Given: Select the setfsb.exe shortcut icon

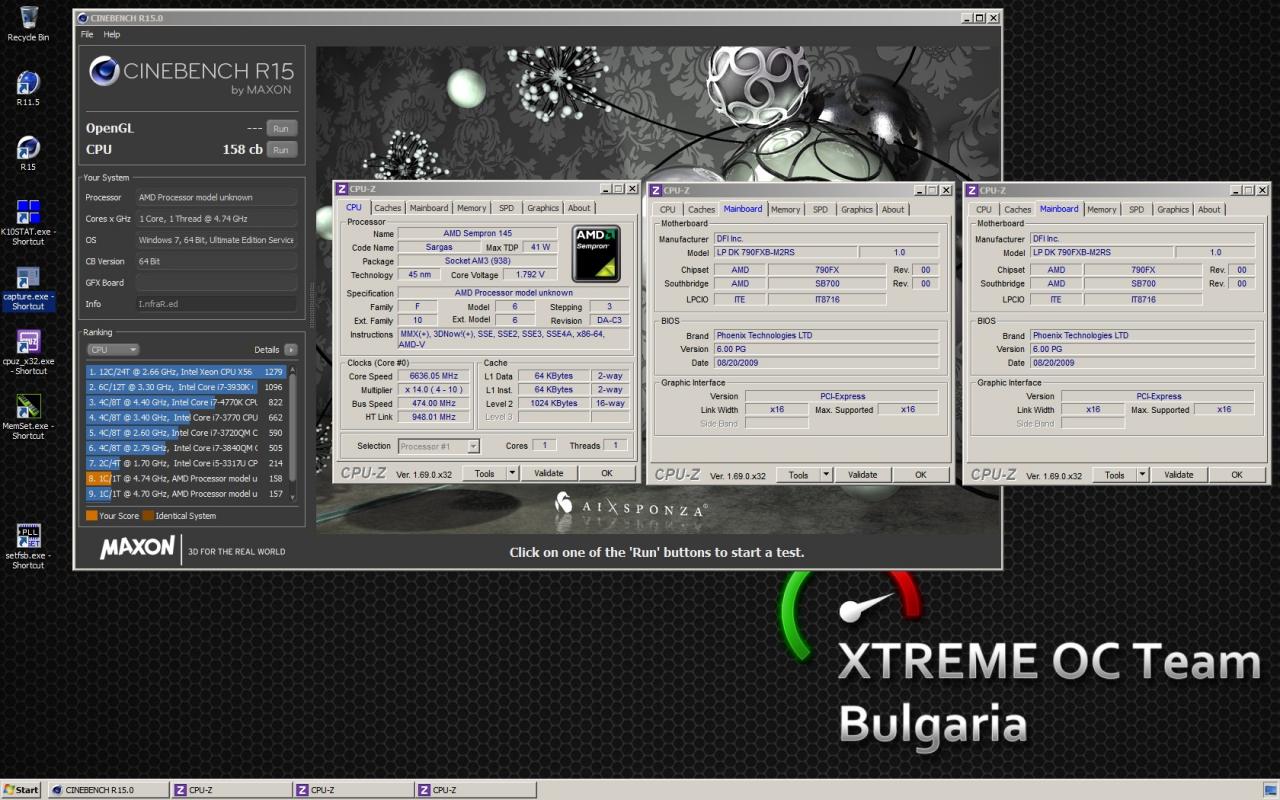Looking at the screenshot, I should 28,546.
